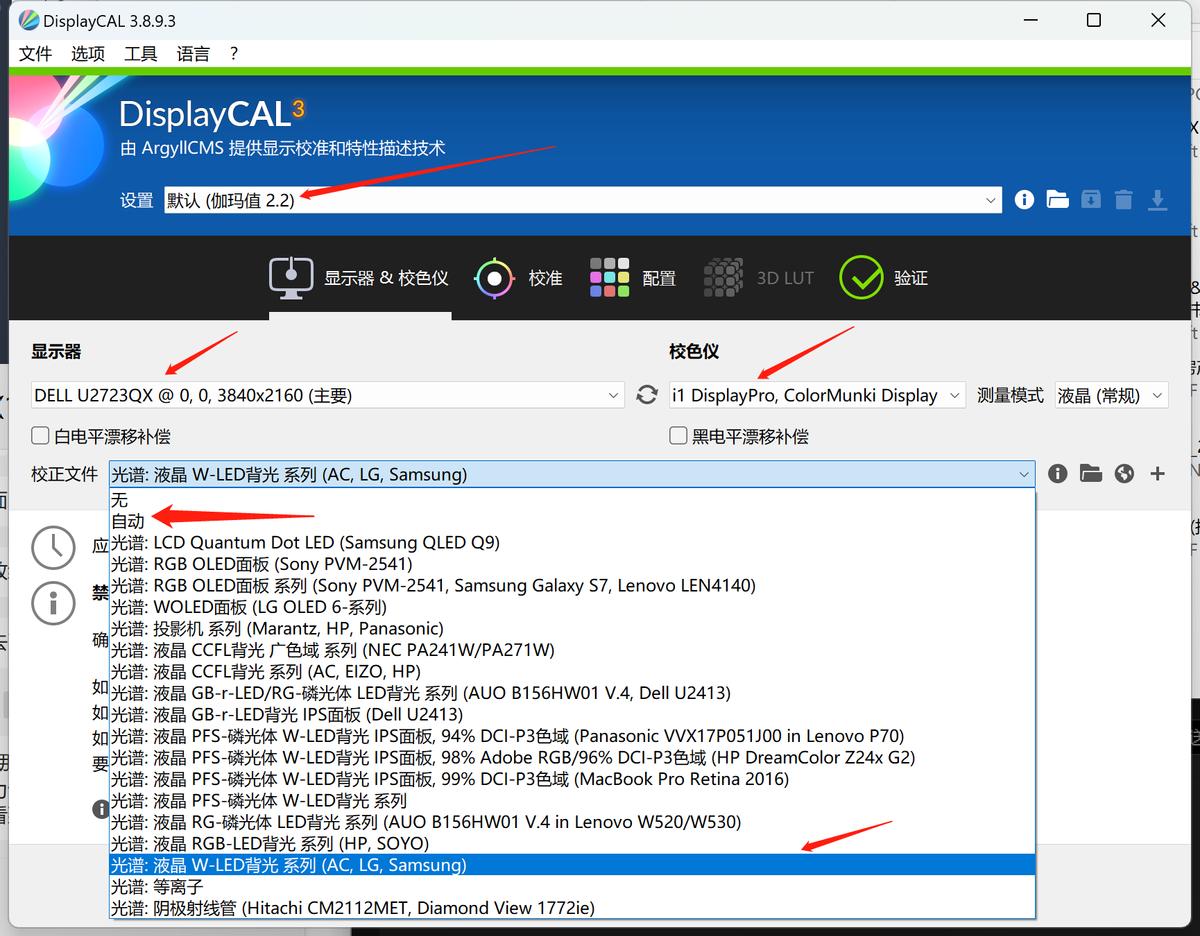Select 液晶 CCFL背光 系列 (AC, EIZO, HP)
Viewport: 1200px width, 936px height.
tap(572, 672)
